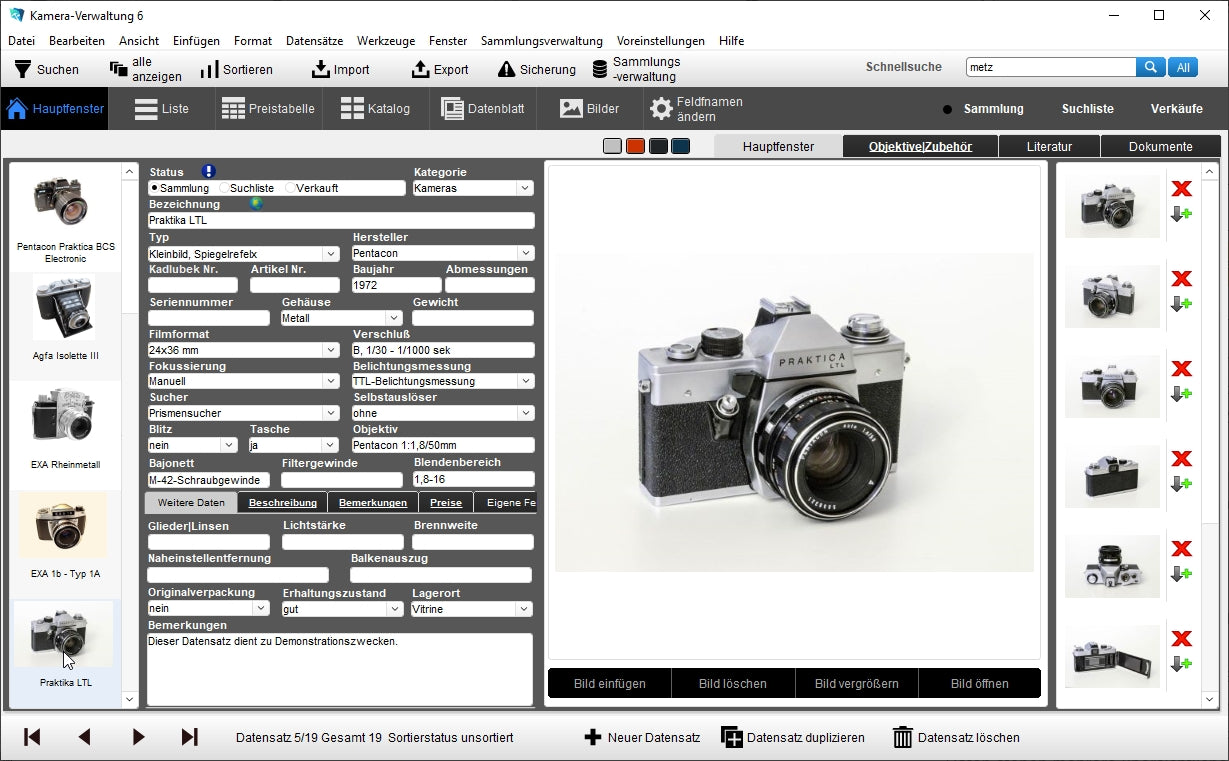The width and height of the screenshot is (1229, 761).
Task: Delete first thumbnail with red X
Action: (x=1181, y=189)
